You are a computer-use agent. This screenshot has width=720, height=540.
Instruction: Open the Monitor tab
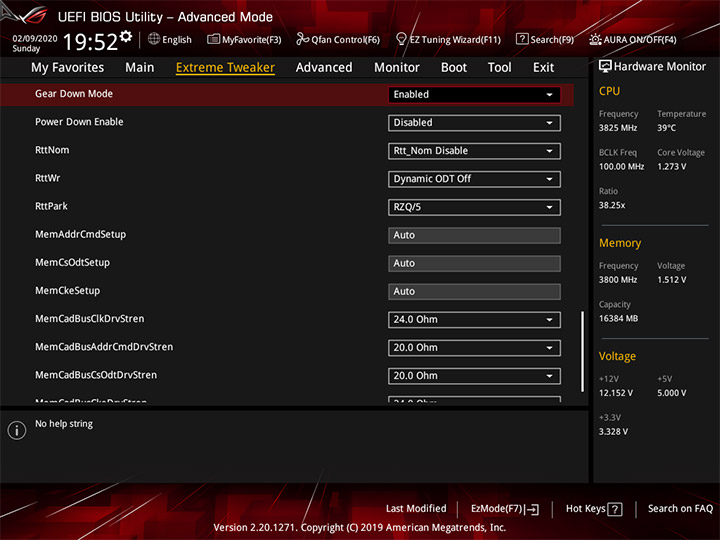pyautogui.click(x=397, y=68)
